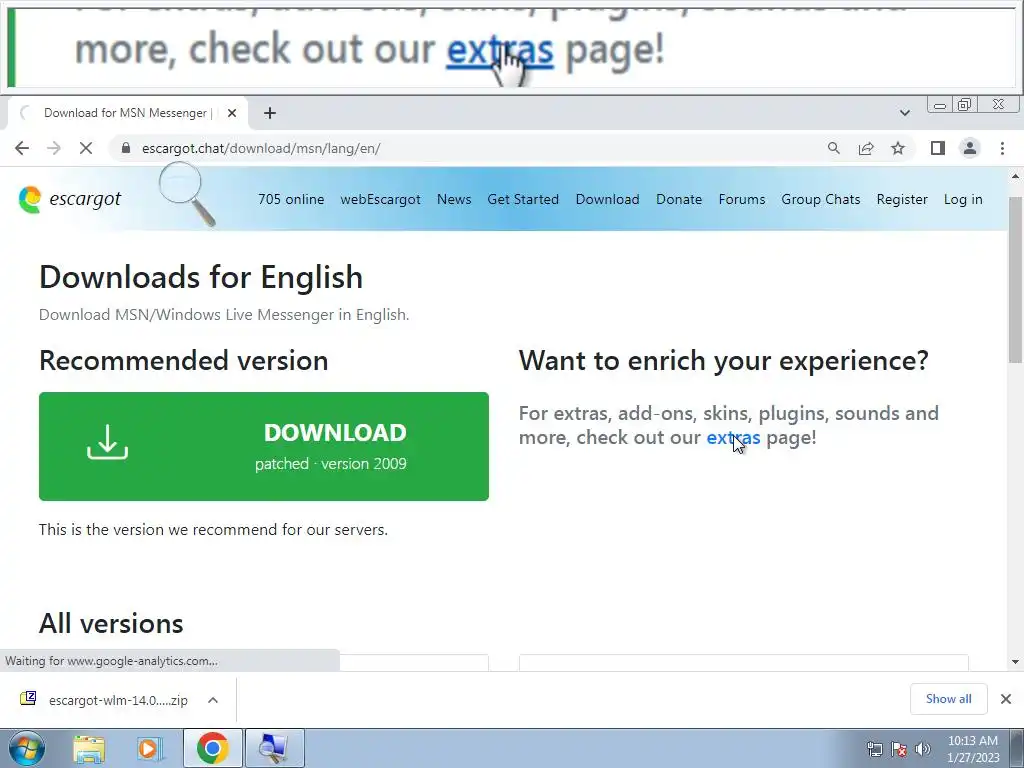
Task: Click the 705 online link
Action: pyautogui.click(x=291, y=199)
